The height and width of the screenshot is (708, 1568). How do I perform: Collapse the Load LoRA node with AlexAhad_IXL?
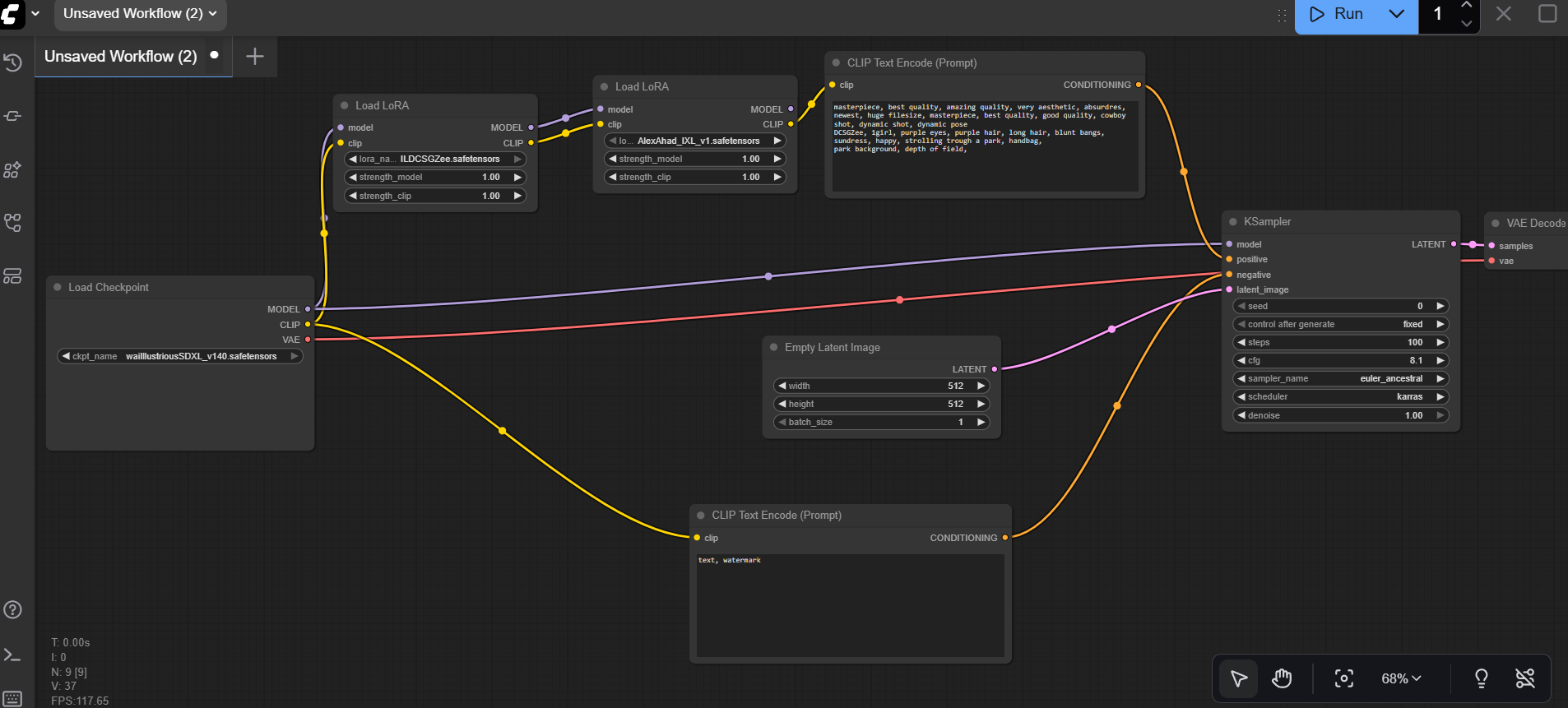click(x=605, y=86)
